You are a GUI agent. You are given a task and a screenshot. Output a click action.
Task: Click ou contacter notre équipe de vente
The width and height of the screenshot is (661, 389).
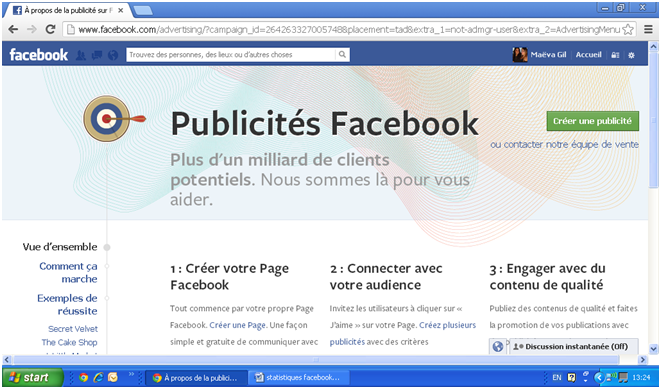tap(564, 145)
